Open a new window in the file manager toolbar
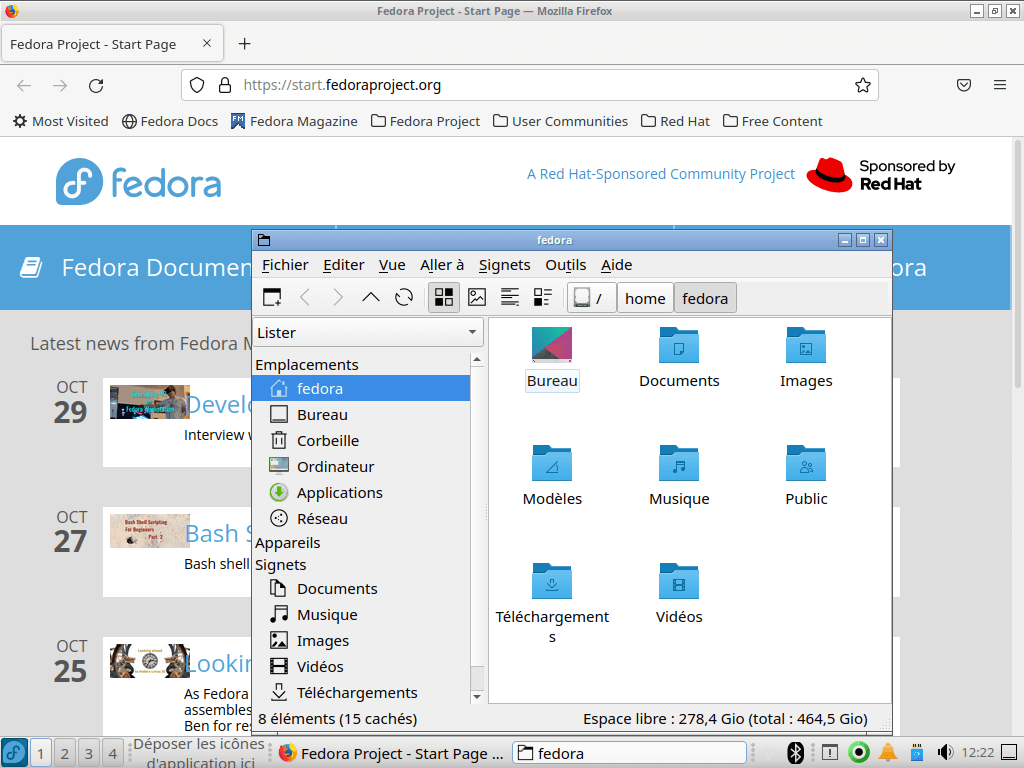The image size is (1024, 768). coord(272,298)
